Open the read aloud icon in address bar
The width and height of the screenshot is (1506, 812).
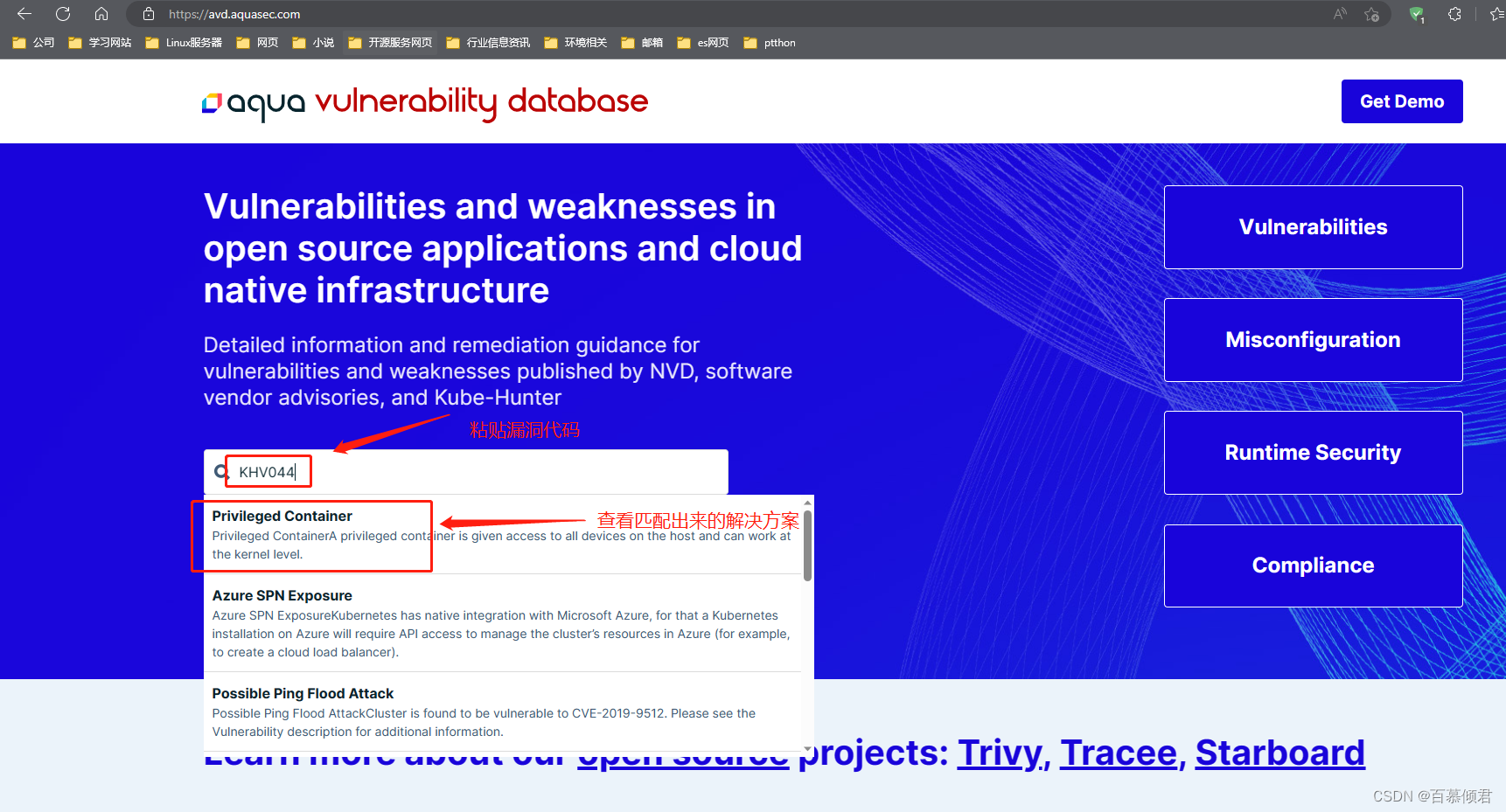(1340, 14)
